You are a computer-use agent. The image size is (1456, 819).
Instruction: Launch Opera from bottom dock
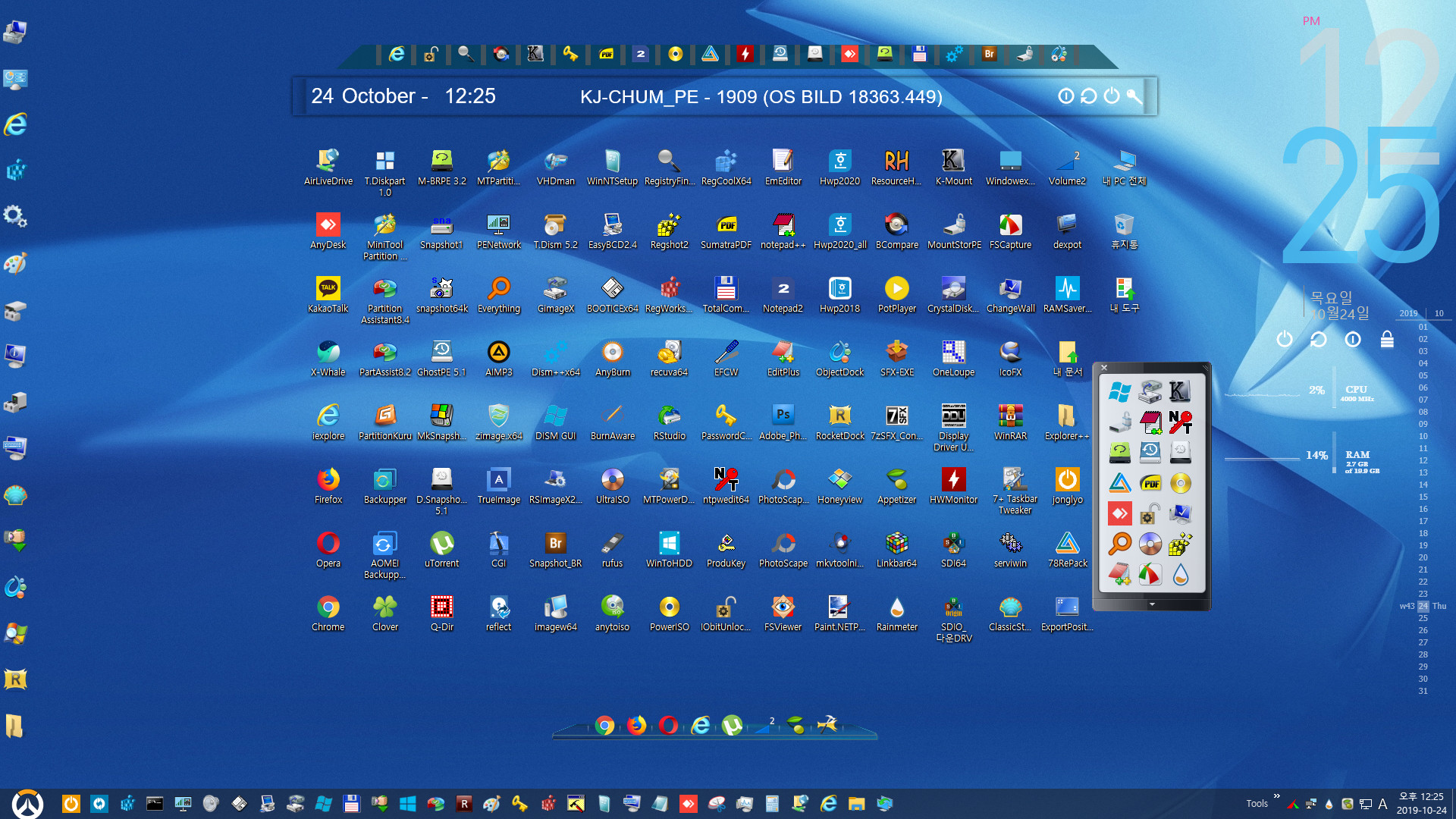(668, 726)
